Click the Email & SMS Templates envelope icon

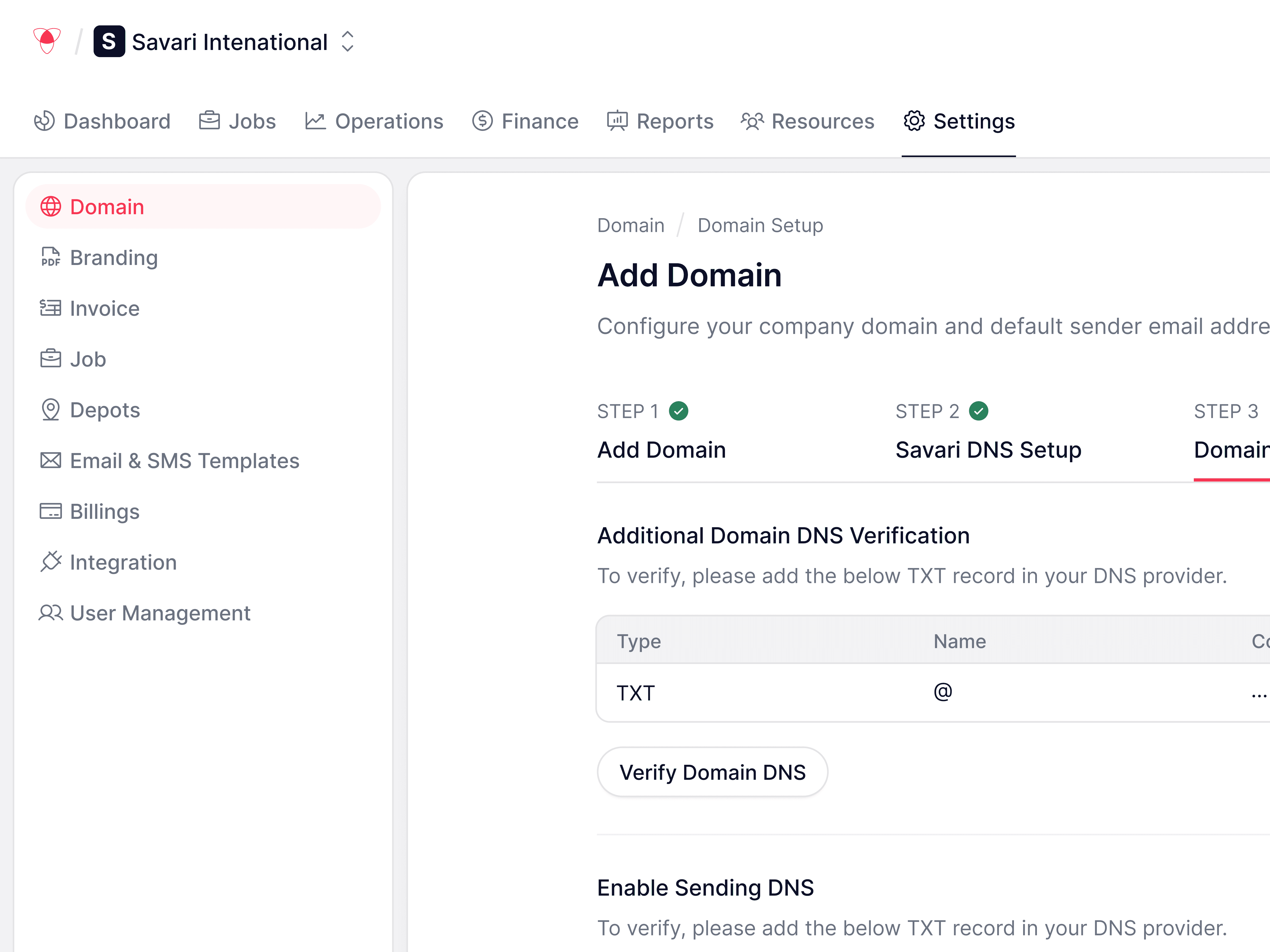[x=51, y=460]
